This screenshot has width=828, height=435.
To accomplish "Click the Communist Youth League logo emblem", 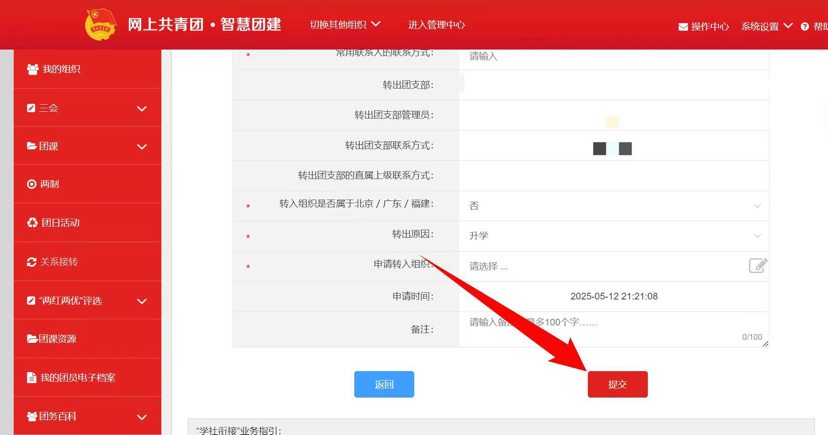I will 100,24.
